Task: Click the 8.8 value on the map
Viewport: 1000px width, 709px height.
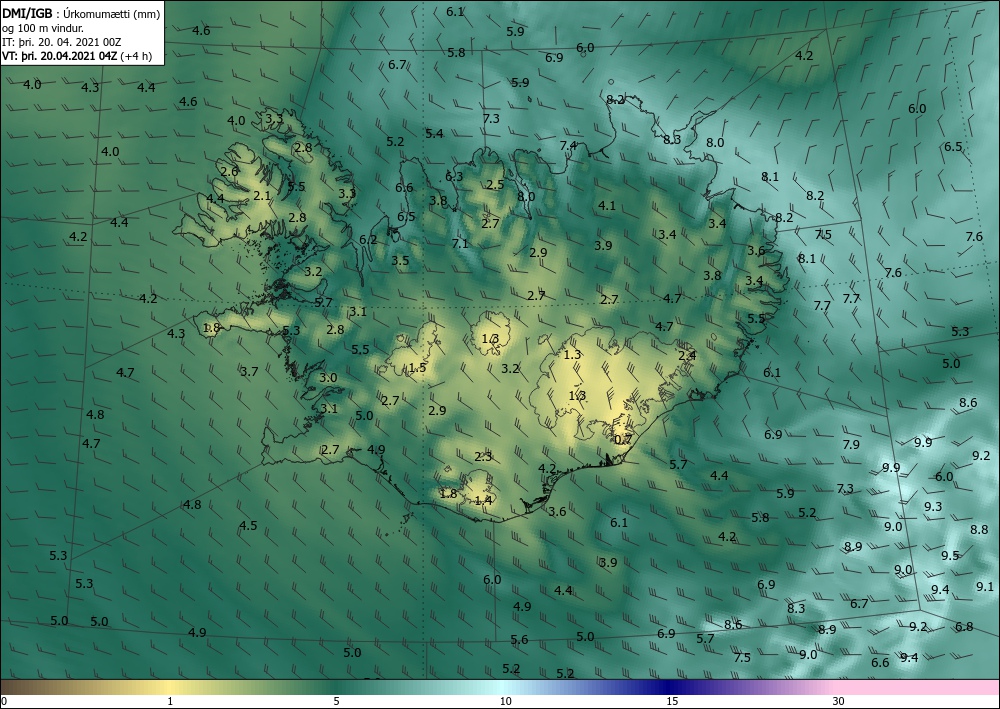Action: point(979,530)
